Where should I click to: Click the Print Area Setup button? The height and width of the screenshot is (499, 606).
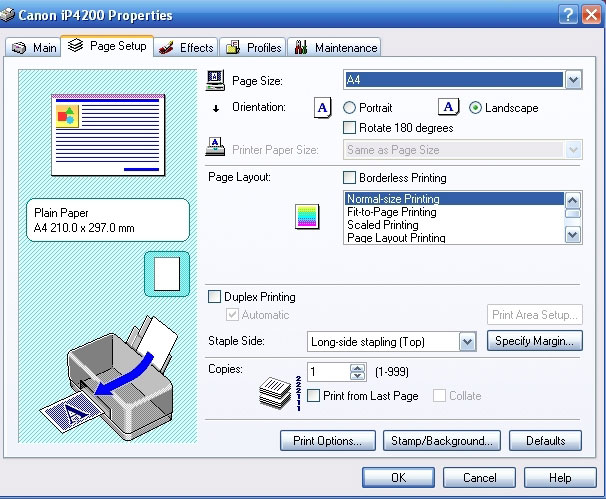[535, 315]
